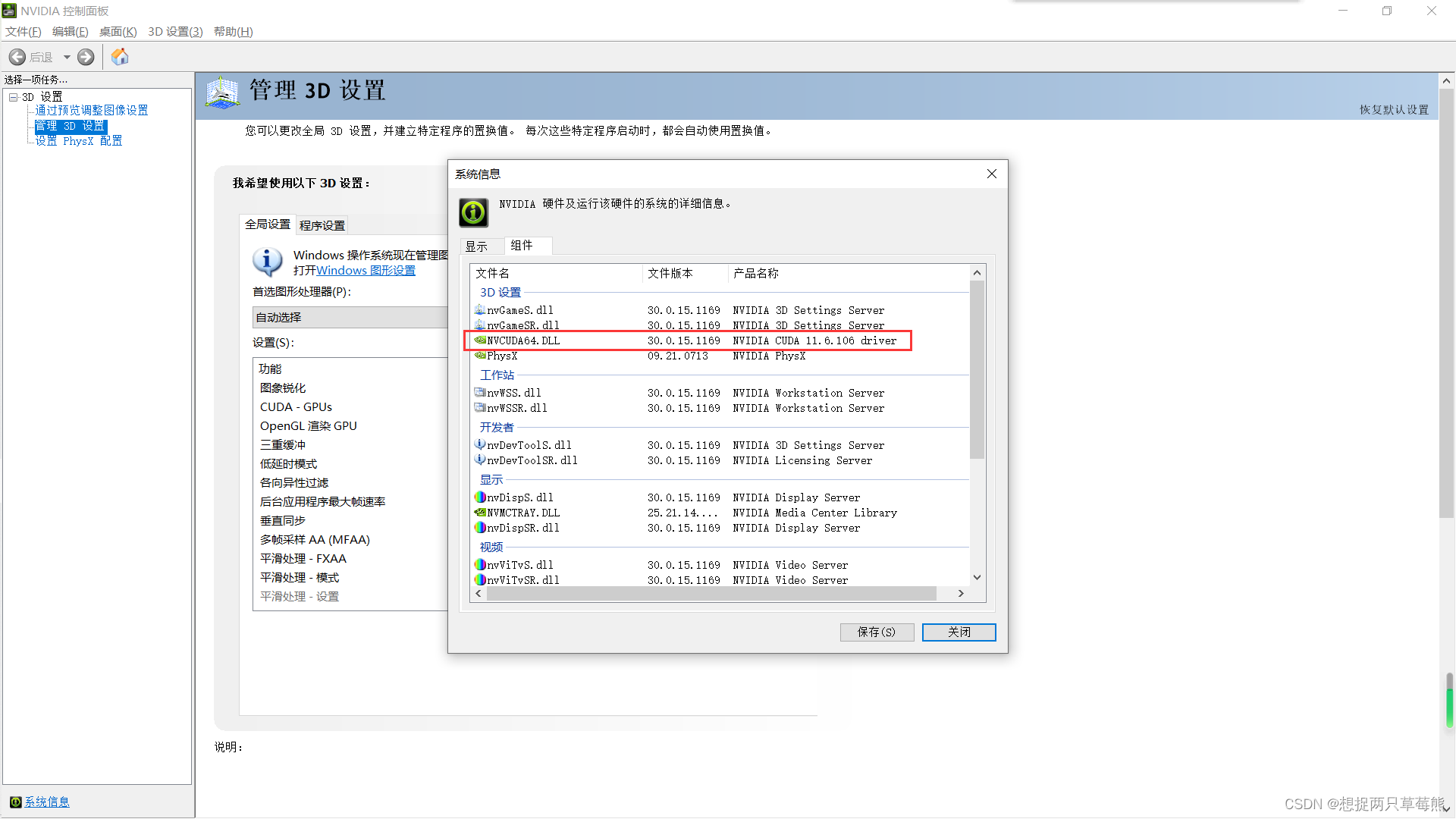Click the Forward arrow toolbar icon
Screen dimensions: 1456x819
(86, 57)
